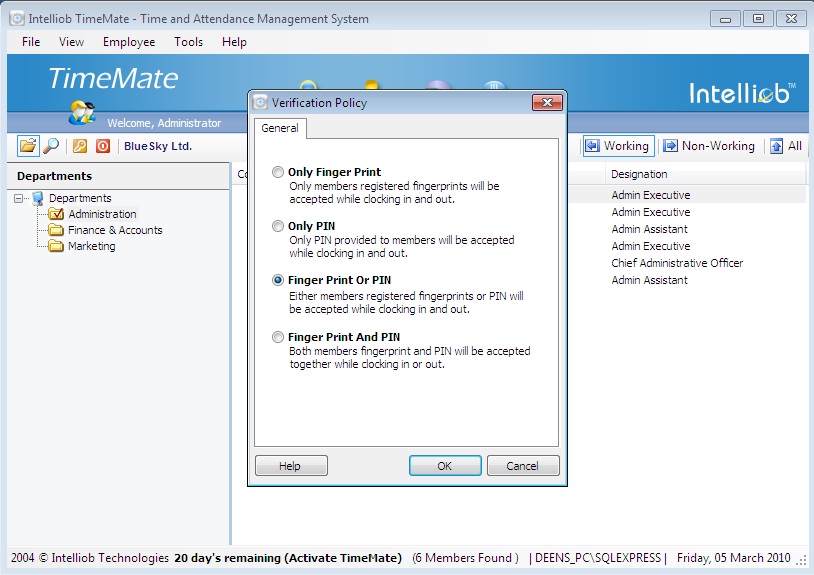
Task: Select the Finger Print And PIN option
Action: [278, 337]
